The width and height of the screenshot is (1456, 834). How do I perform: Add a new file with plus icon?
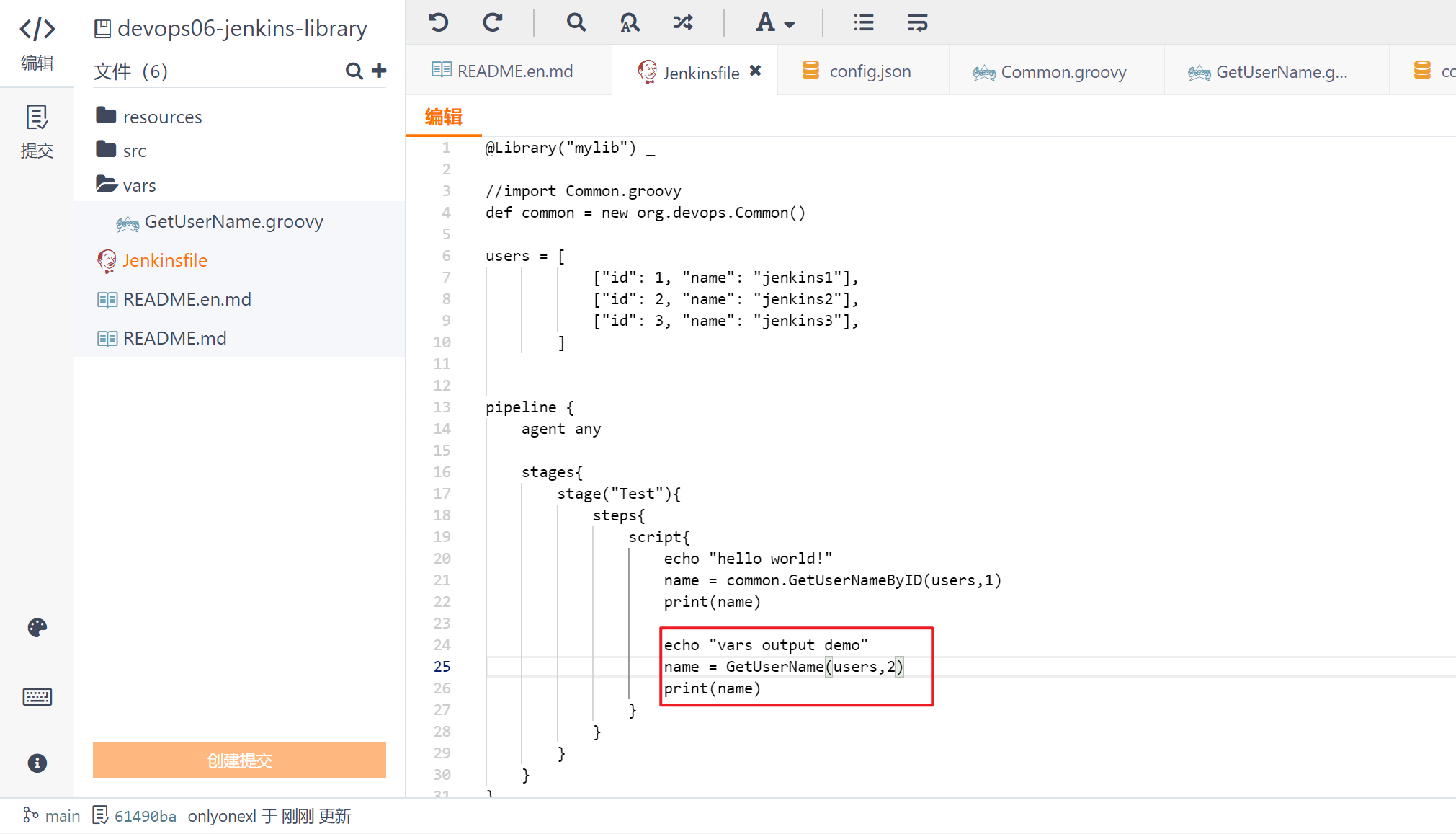click(379, 71)
